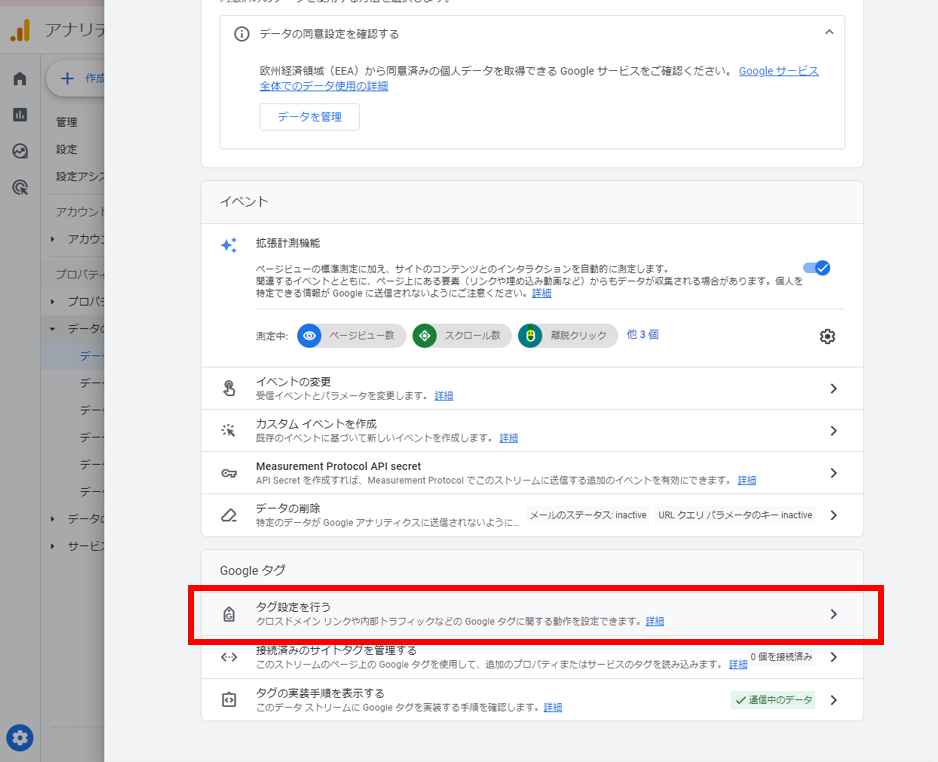Open the Explore icon in left rail
The height and width of the screenshot is (762, 938).
coord(20,151)
